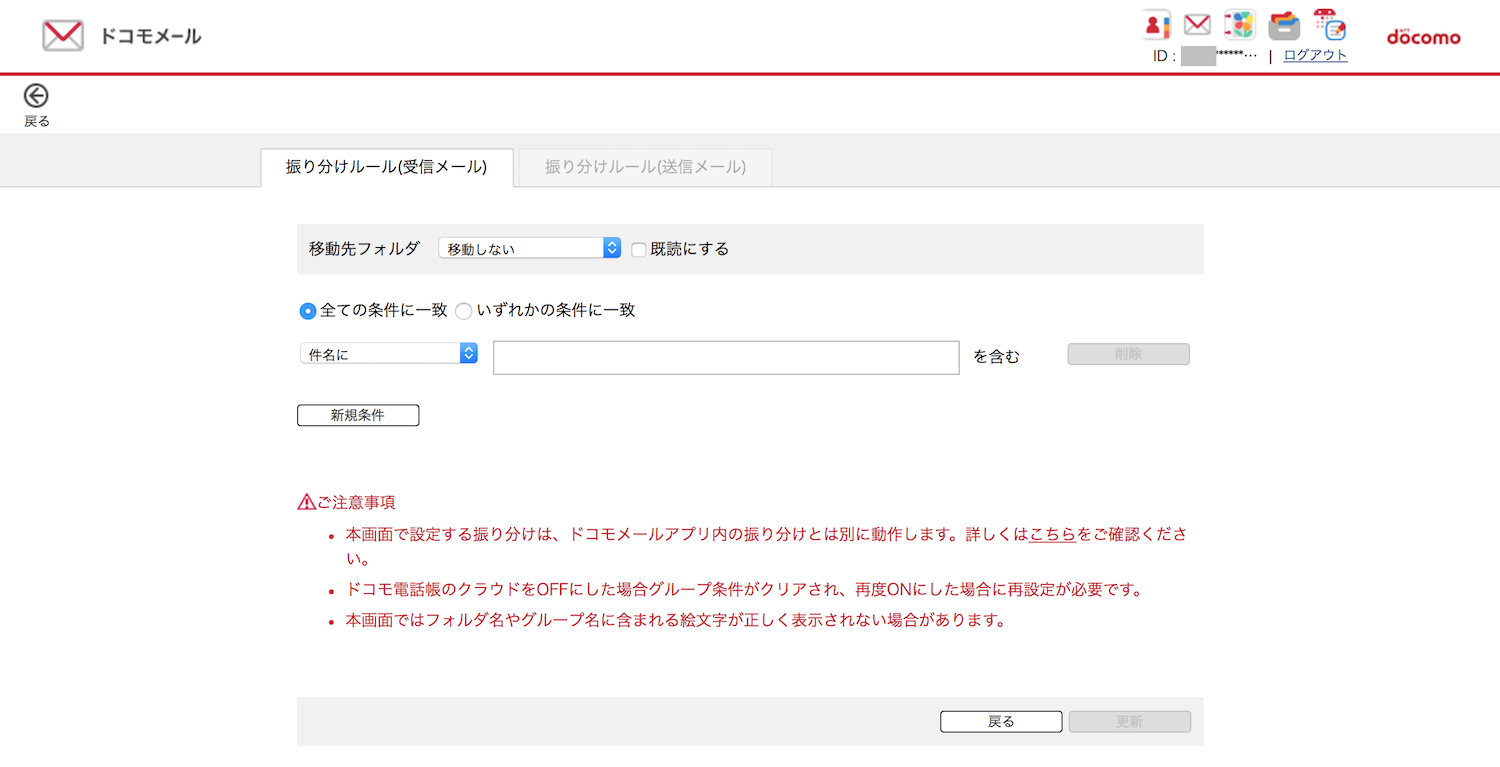
Task: Switch to 振り分けルール(受信メール) tab
Action: (x=387, y=167)
